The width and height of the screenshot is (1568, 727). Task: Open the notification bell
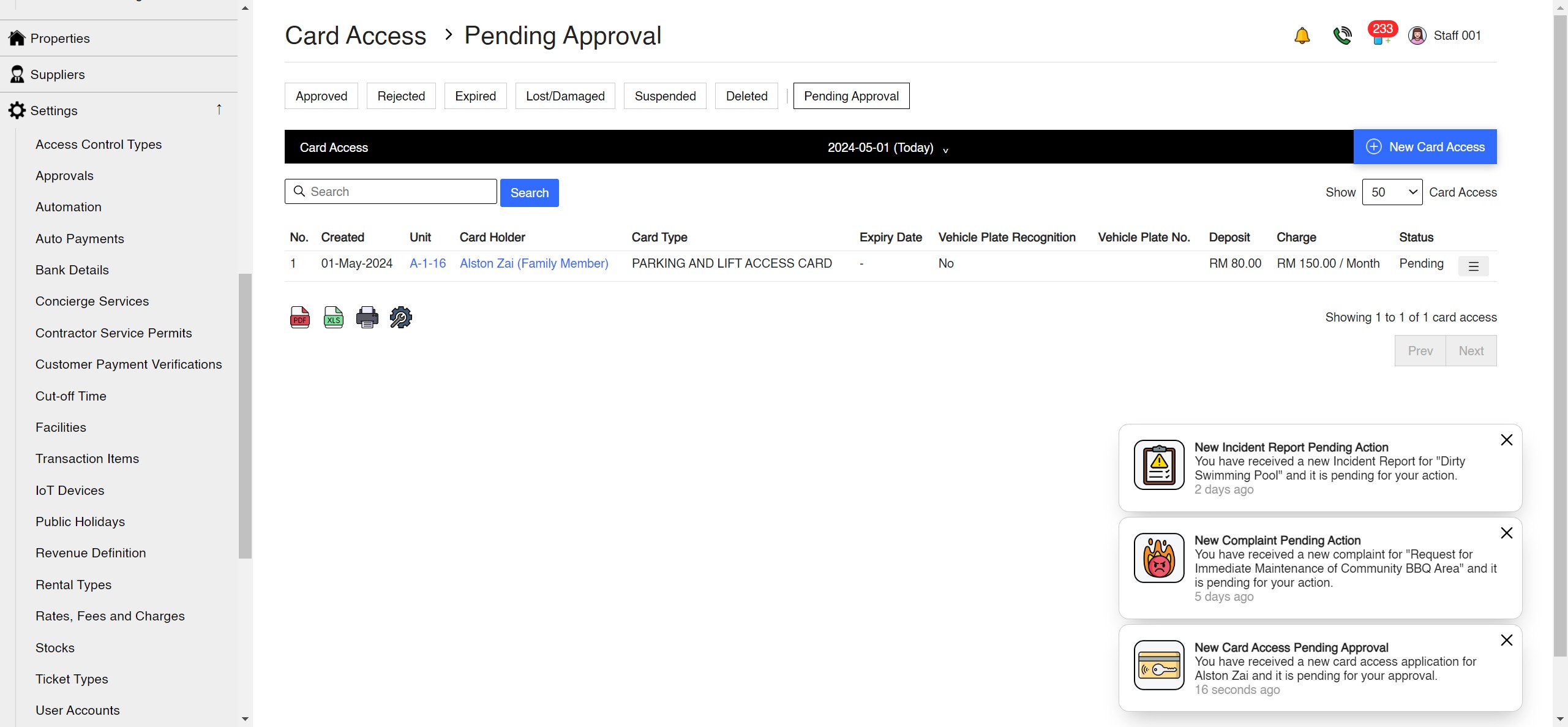1302,36
